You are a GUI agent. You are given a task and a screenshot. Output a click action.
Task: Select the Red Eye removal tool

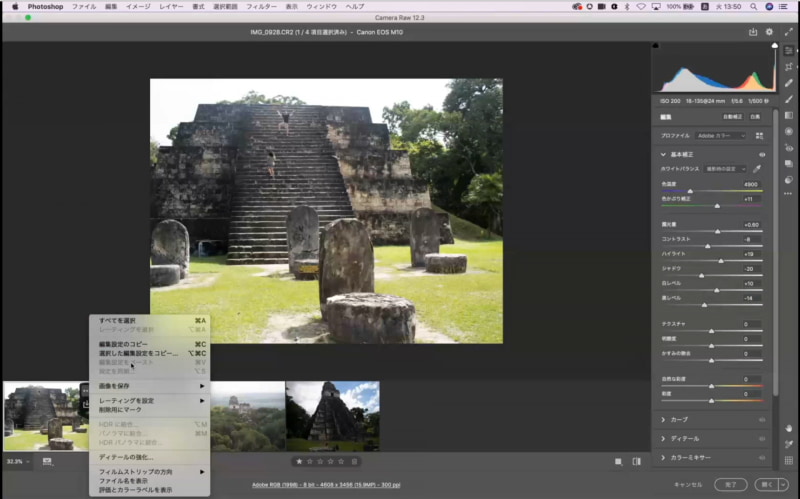point(789,147)
